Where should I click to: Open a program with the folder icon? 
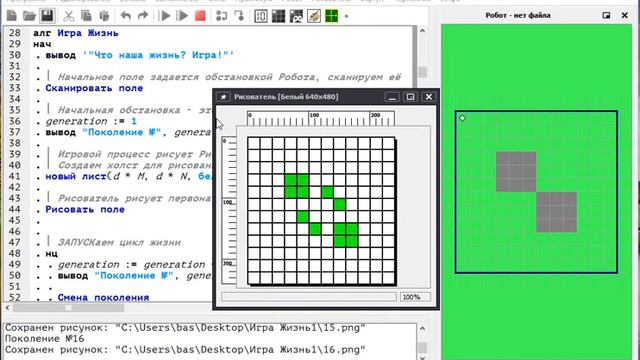(x=29, y=16)
